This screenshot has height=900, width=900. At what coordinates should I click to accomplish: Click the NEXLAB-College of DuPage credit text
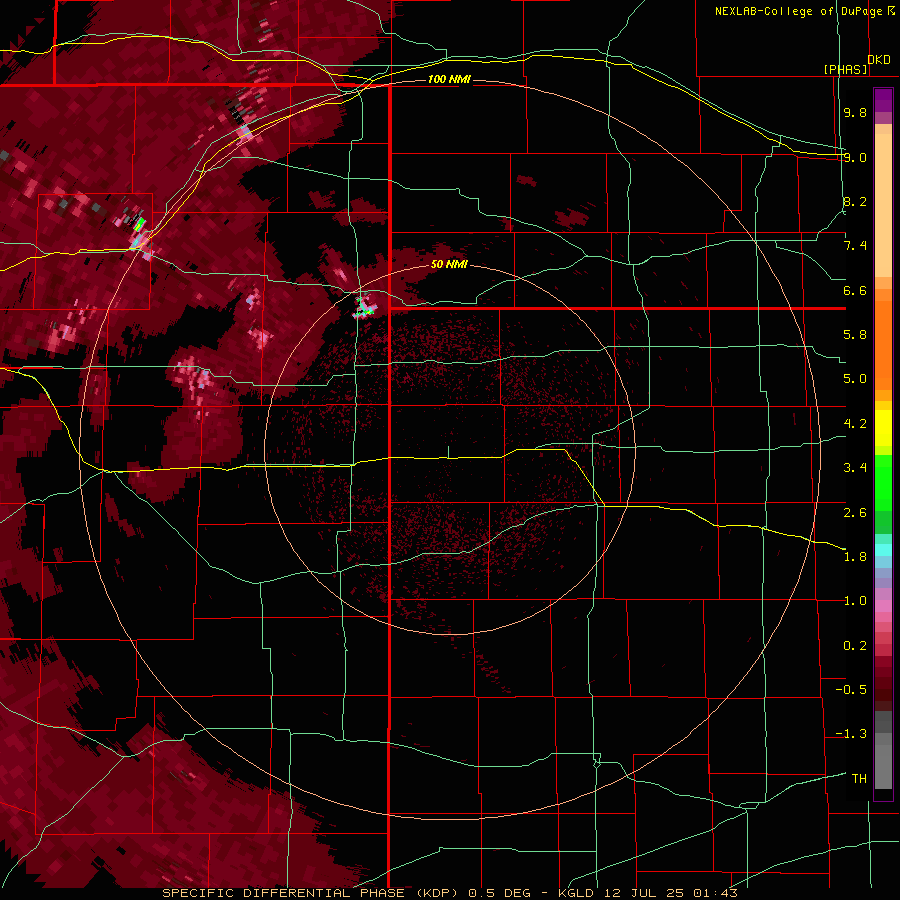coord(798,11)
